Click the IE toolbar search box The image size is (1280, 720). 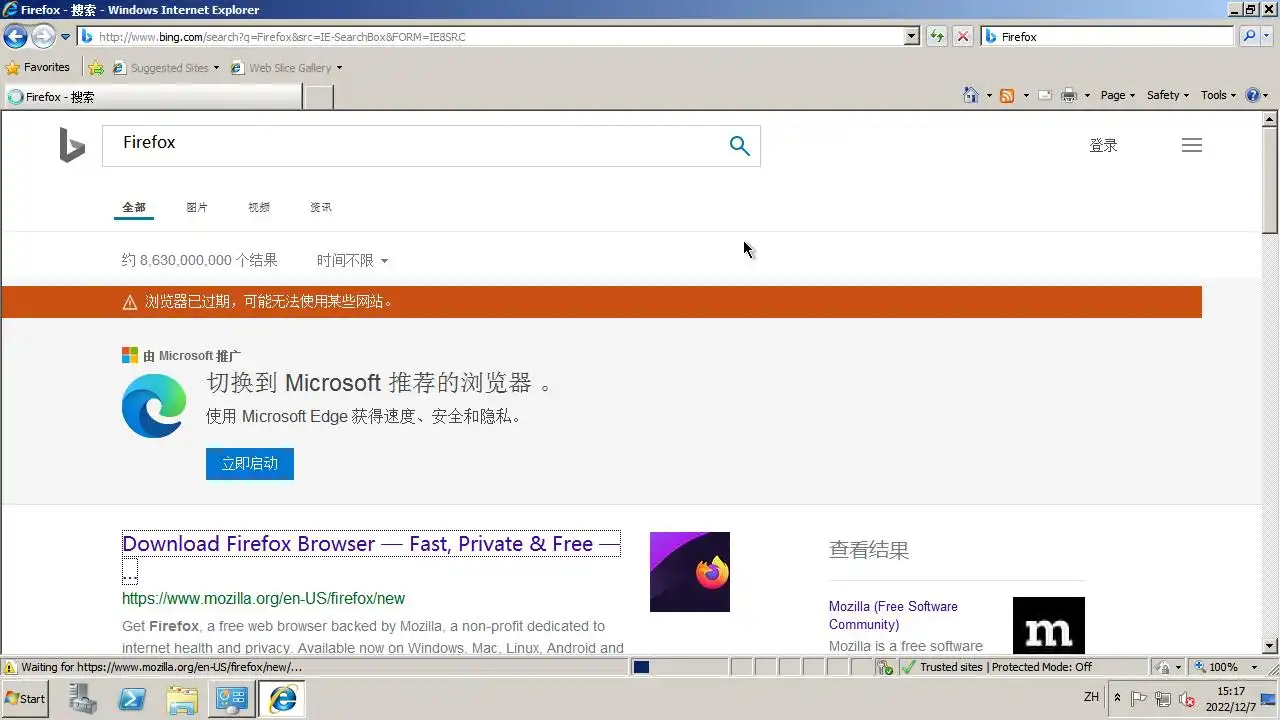click(1108, 37)
